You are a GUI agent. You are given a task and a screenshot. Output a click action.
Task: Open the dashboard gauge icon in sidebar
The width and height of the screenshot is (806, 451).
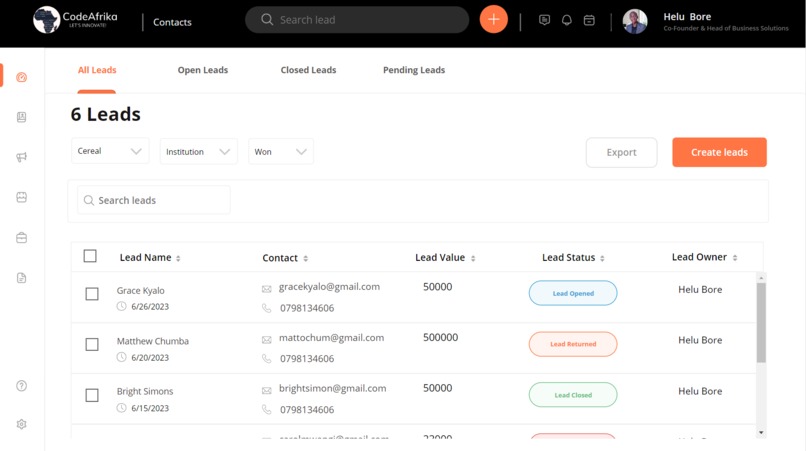pos(22,77)
